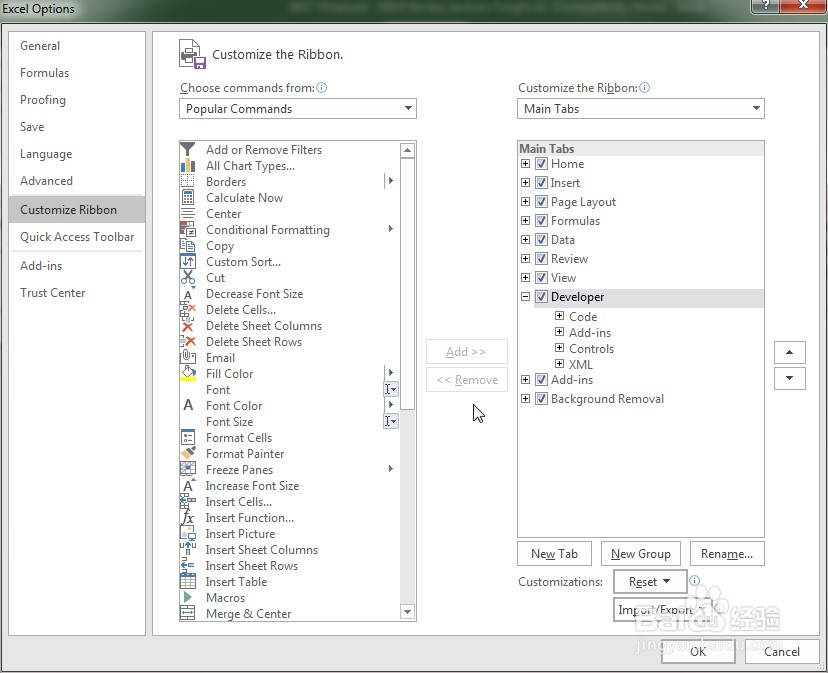Expand the Controls group node

tap(560, 348)
